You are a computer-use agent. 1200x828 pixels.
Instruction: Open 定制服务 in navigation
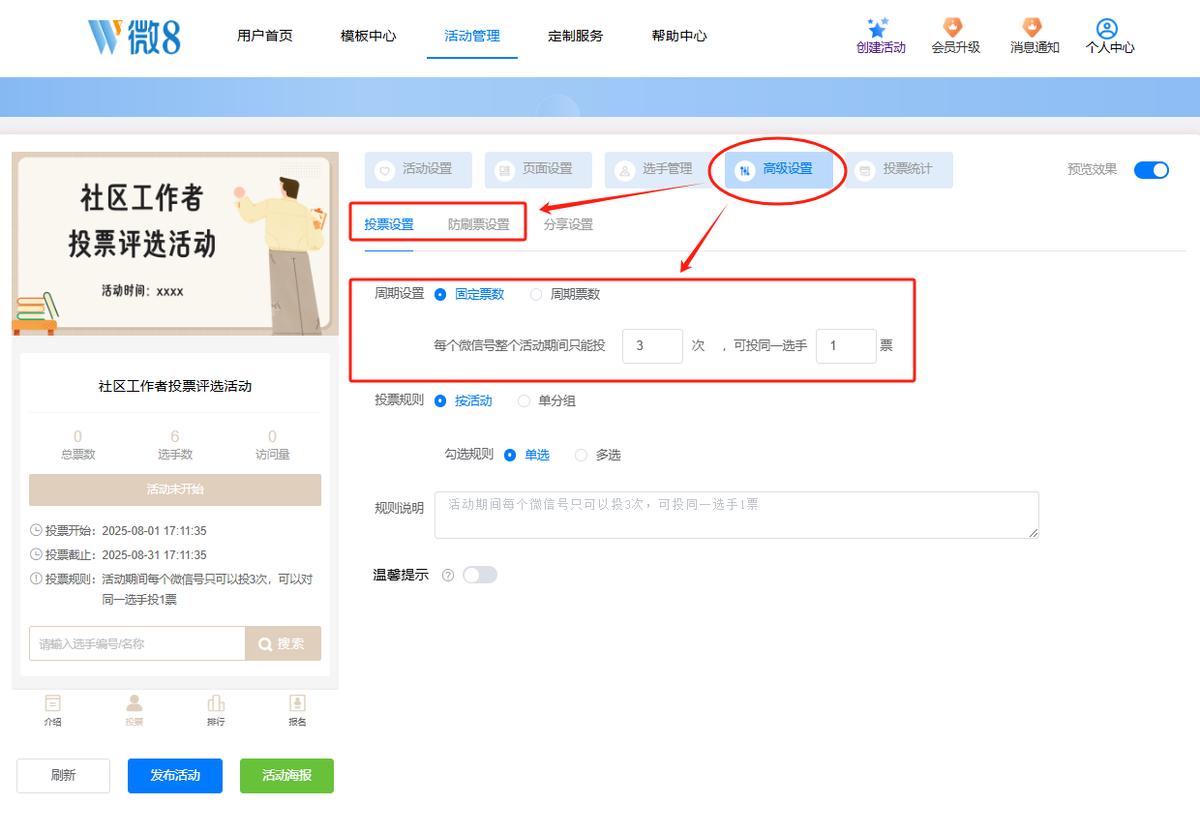click(576, 36)
